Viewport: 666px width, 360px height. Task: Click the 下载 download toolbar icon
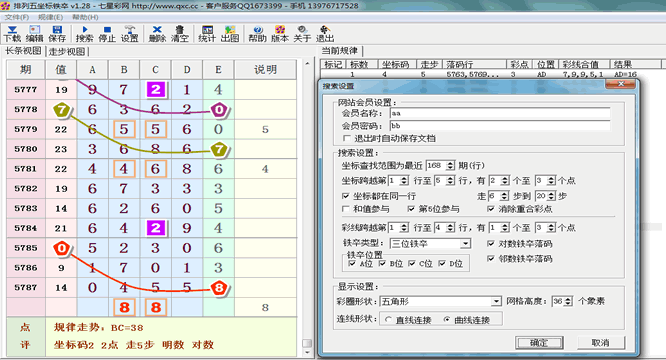pyautogui.click(x=12, y=34)
